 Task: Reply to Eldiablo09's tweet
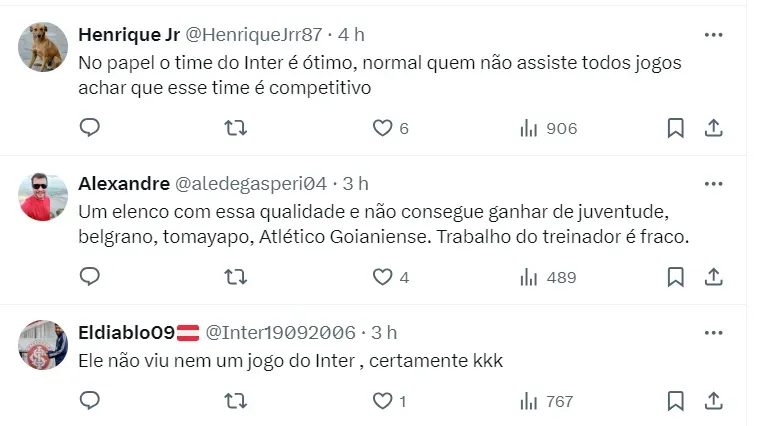point(89,401)
